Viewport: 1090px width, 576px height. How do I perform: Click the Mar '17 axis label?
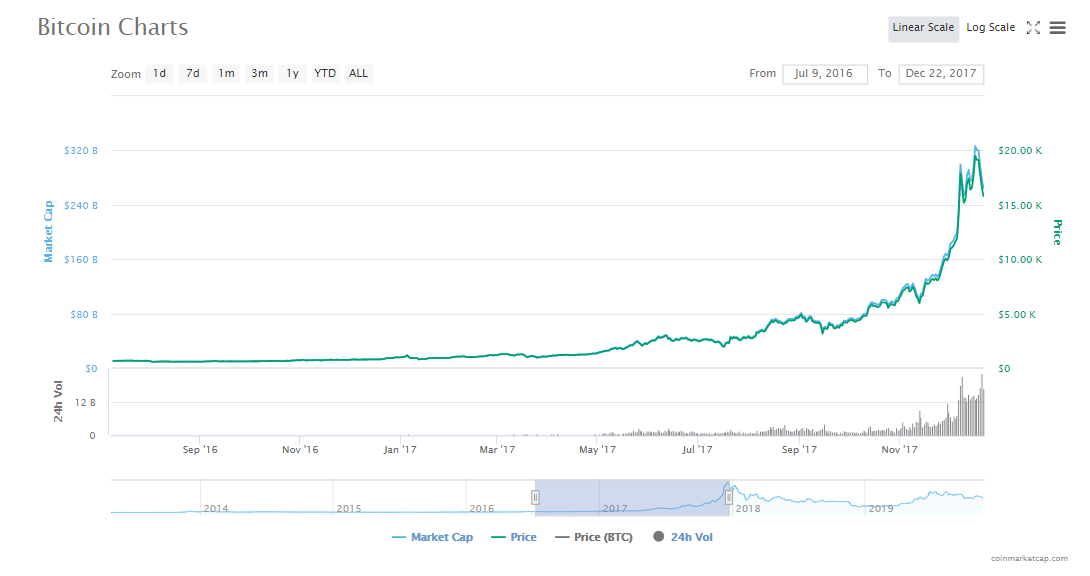click(497, 450)
